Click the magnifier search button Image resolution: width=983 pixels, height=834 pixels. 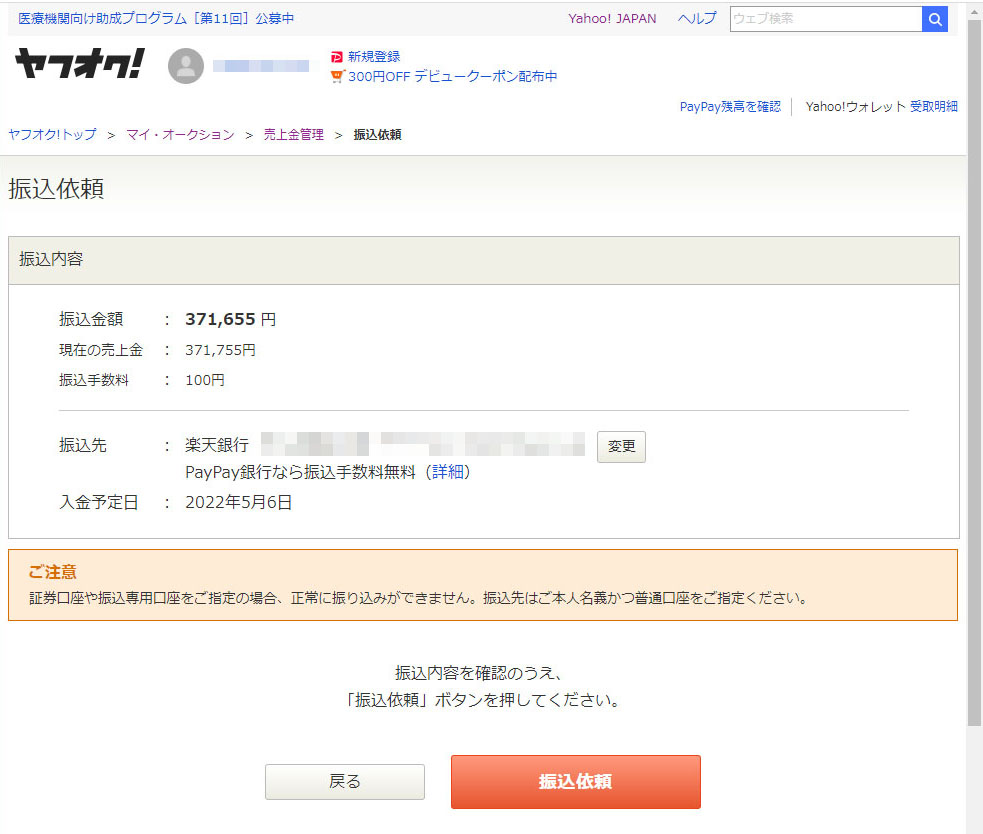coord(934,19)
